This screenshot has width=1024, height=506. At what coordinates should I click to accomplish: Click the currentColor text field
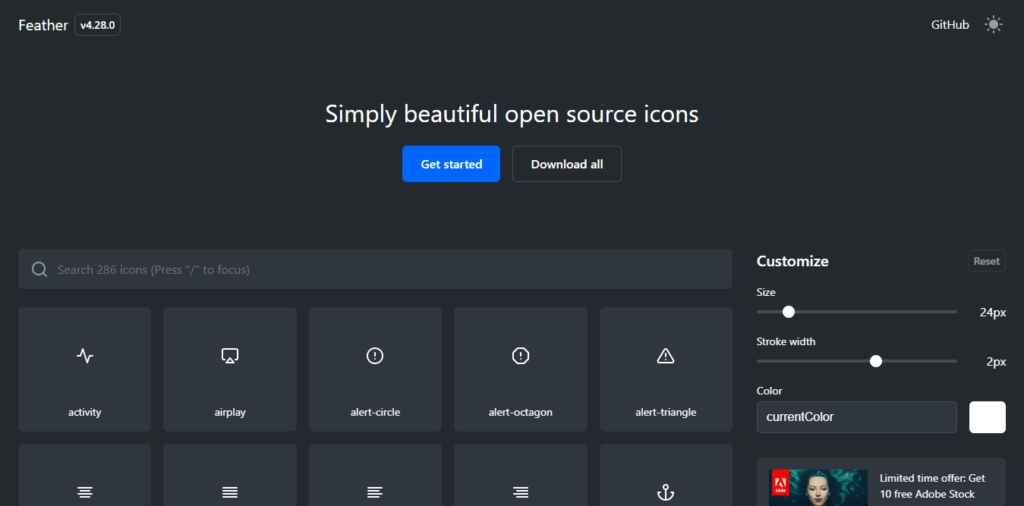coord(856,417)
